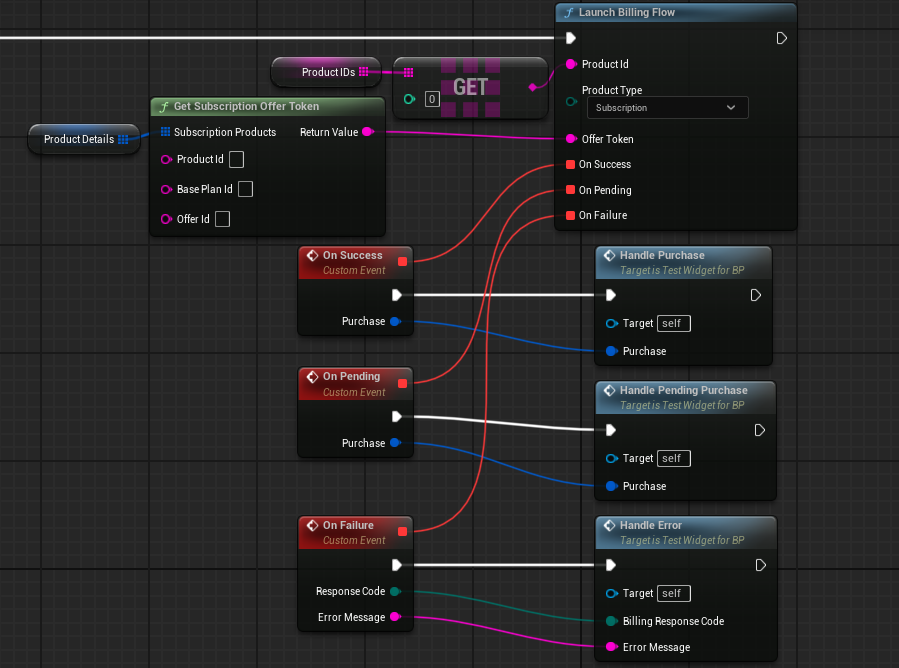
Task: Click the GET node index field
Action: [432, 99]
